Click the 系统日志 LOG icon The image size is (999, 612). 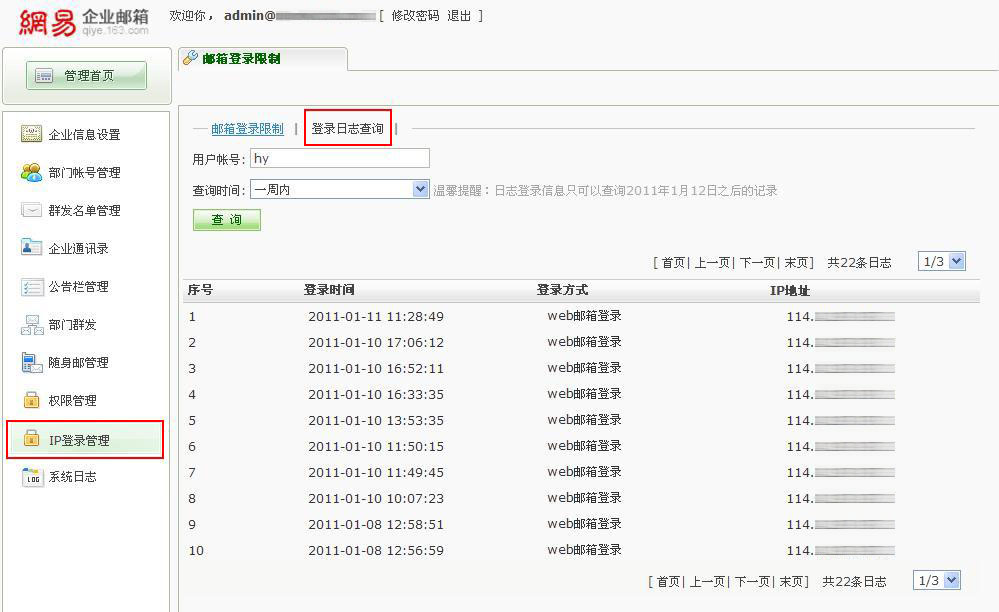click(31, 477)
